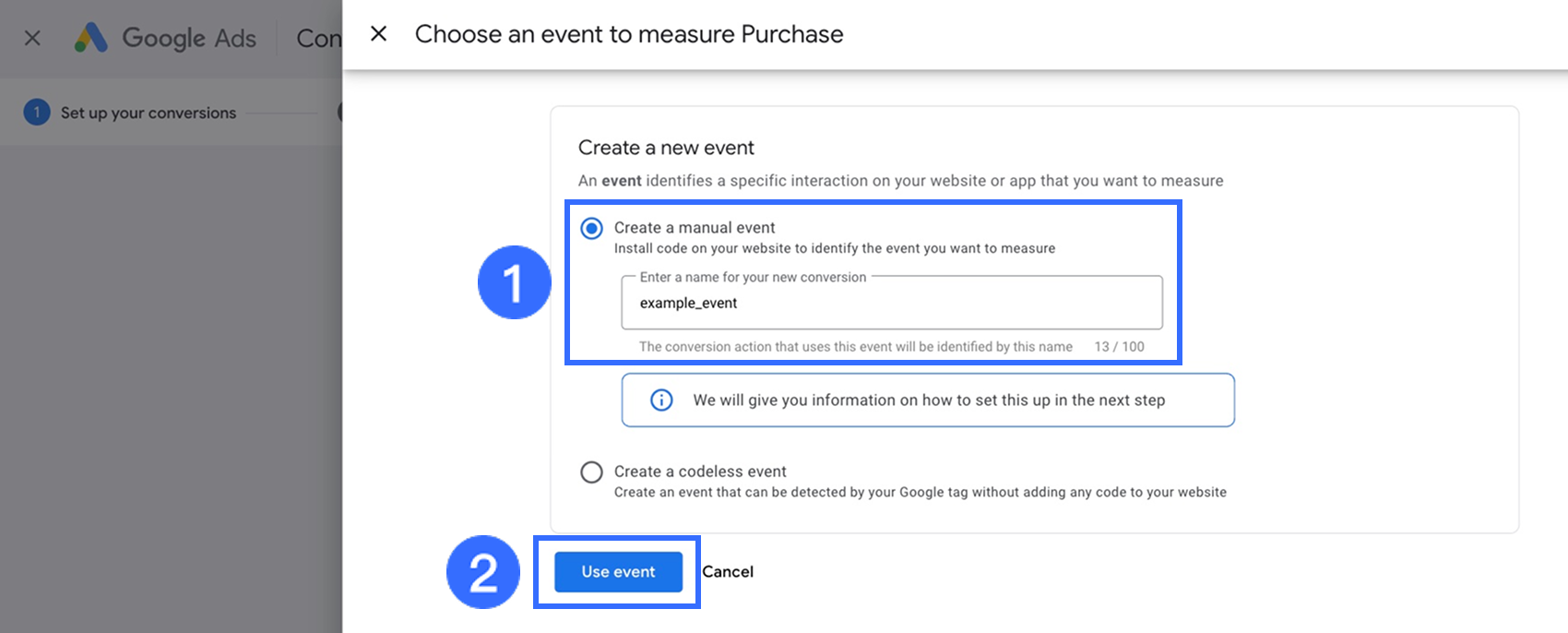Click the 13 / 100 character counter
Image resolution: width=1568 pixels, height=633 pixels.
pos(1119,347)
